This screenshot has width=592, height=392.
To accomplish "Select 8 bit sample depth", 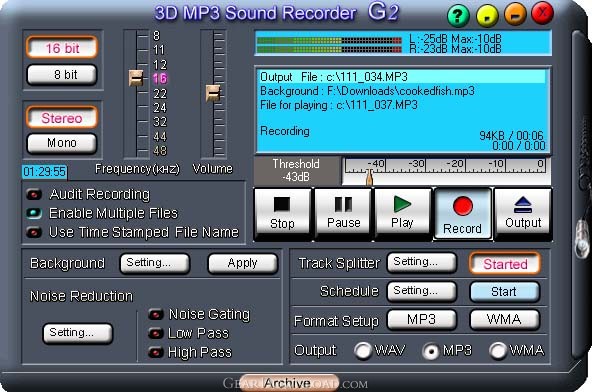I will tap(62, 74).
